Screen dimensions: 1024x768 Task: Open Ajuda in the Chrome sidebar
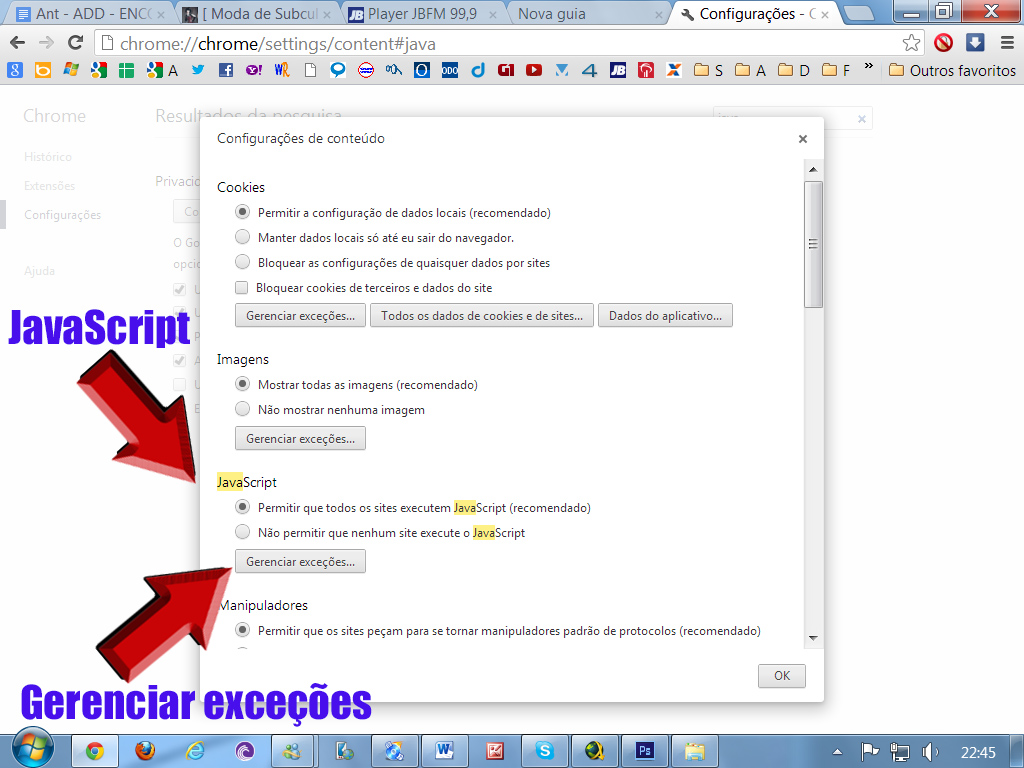[x=39, y=271]
